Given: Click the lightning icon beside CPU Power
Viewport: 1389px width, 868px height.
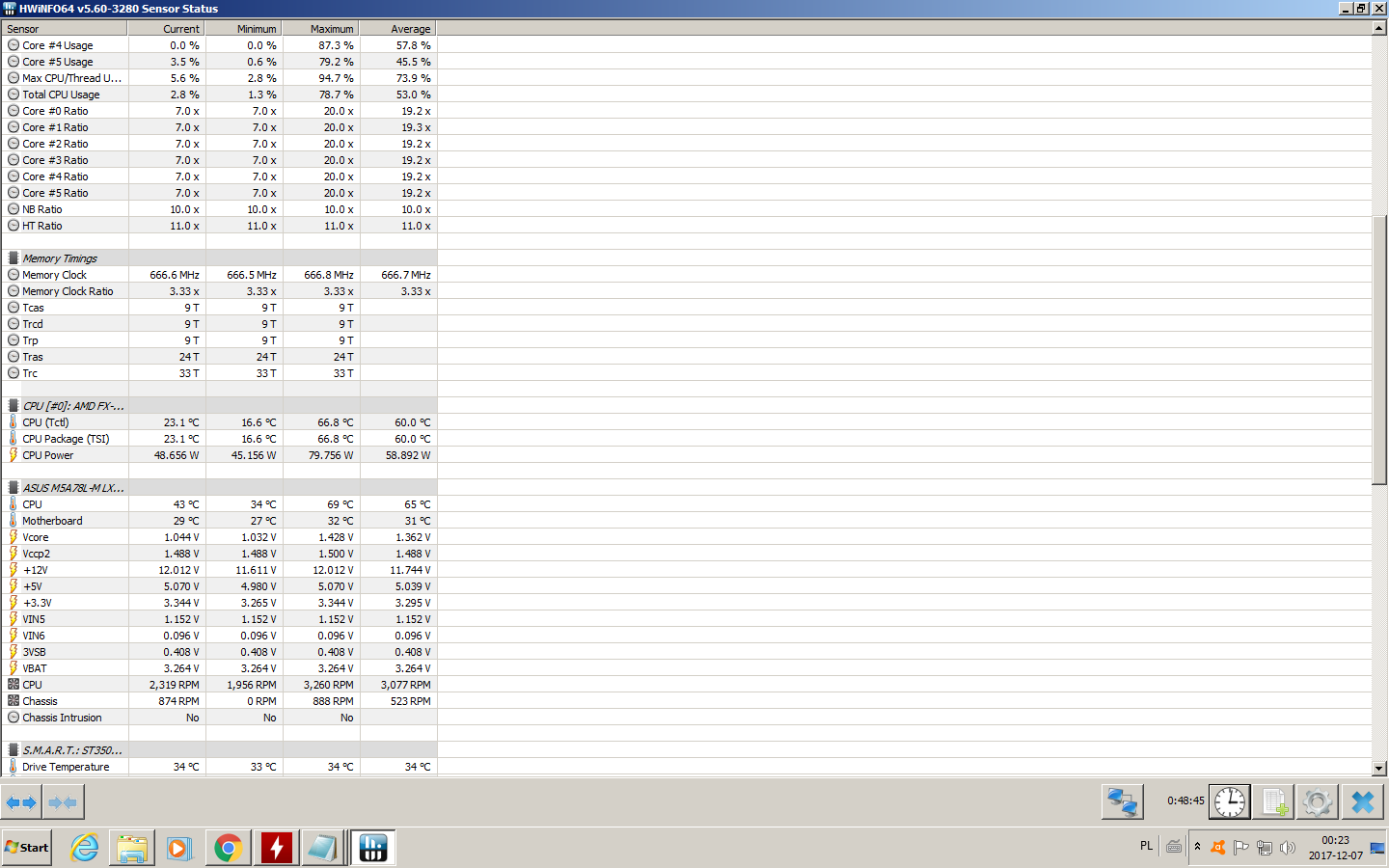Looking at the screenshot, I should (14, 455).
